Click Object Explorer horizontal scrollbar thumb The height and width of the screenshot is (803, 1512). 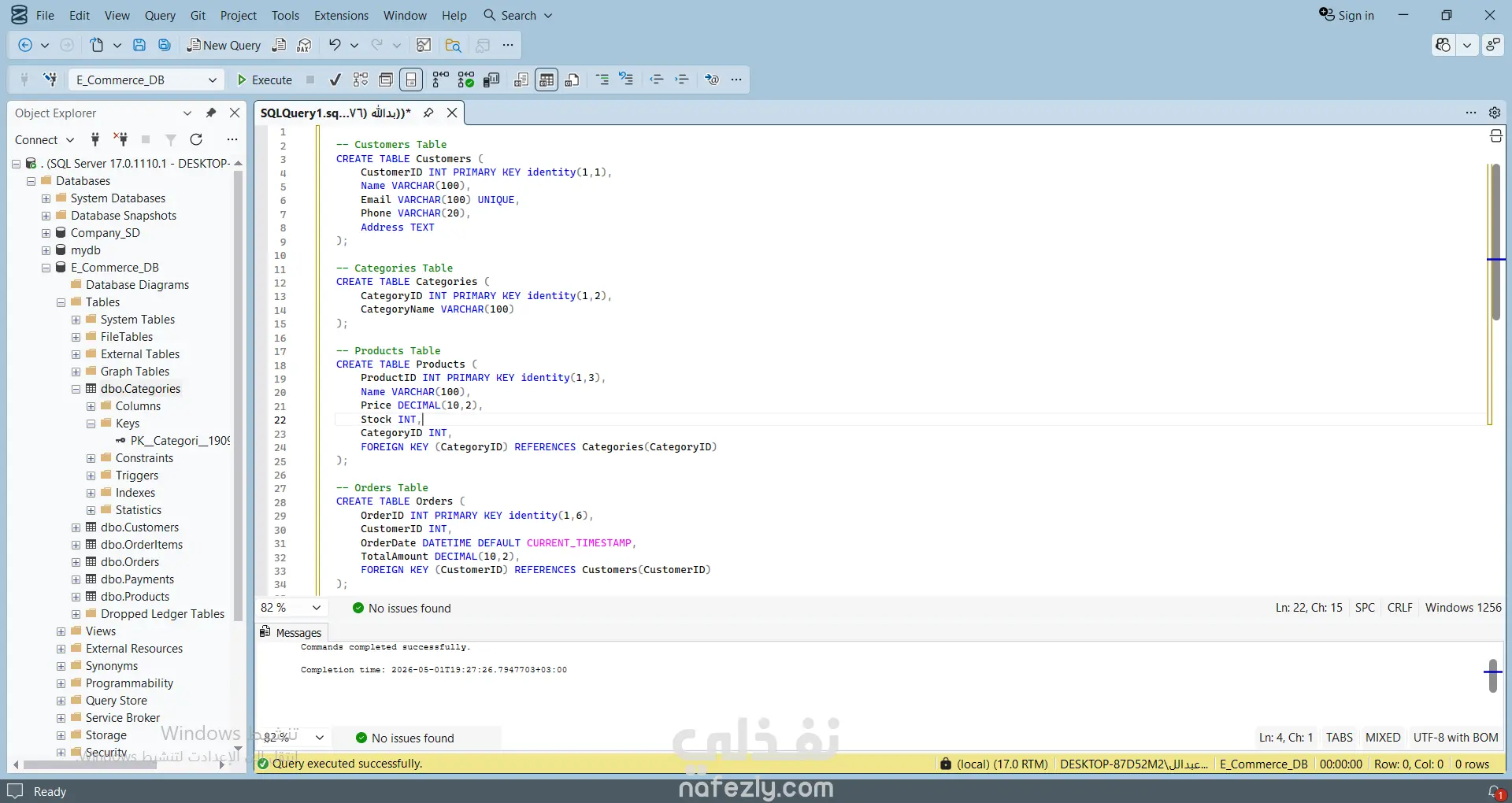pyautogui.click(x=90, y=764)
